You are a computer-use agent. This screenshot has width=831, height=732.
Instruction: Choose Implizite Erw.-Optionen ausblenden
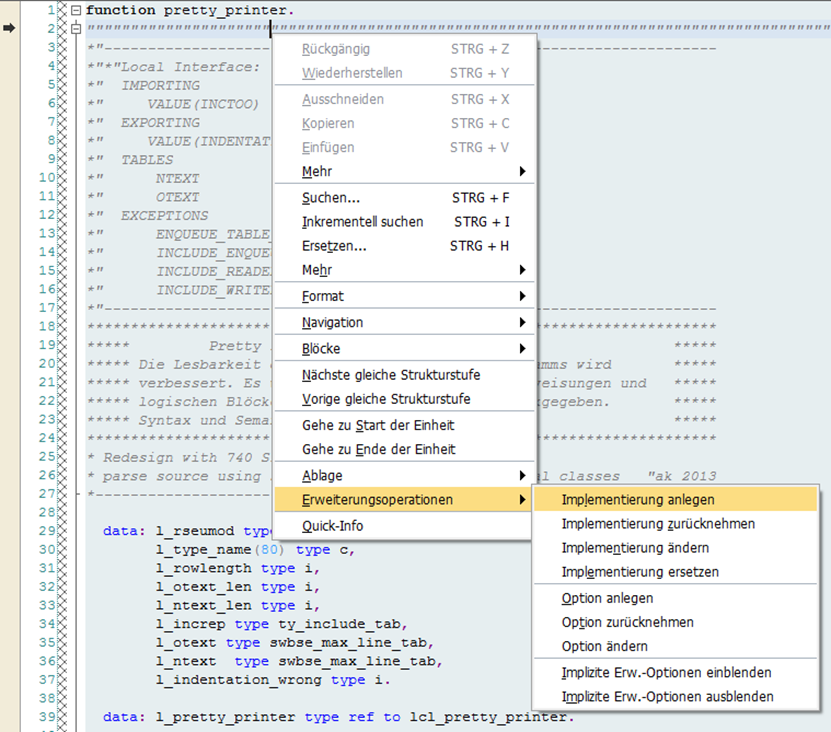coord(676,696)
